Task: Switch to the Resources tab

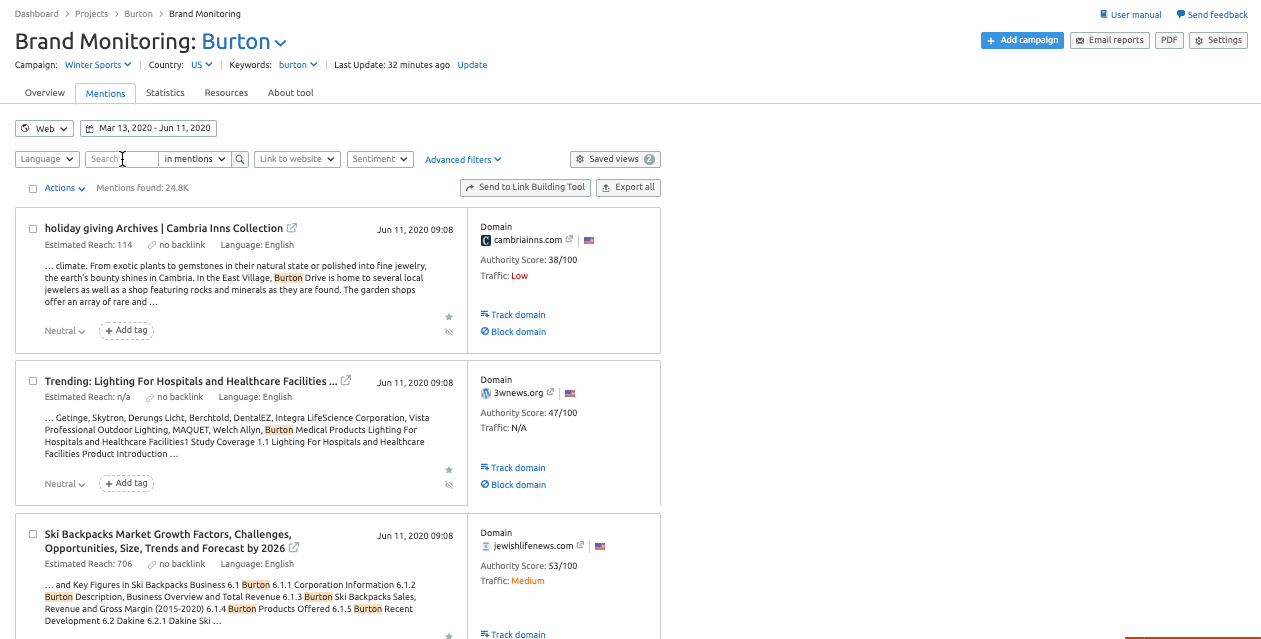Action: tap(226, 93)
